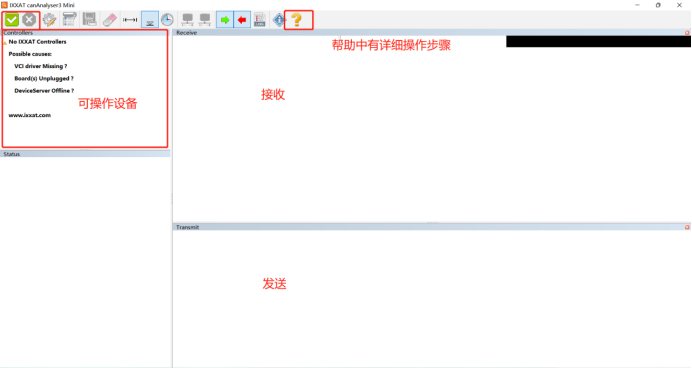Click the Status panel header
692x368 pixels.
click(x=85, y=154)
